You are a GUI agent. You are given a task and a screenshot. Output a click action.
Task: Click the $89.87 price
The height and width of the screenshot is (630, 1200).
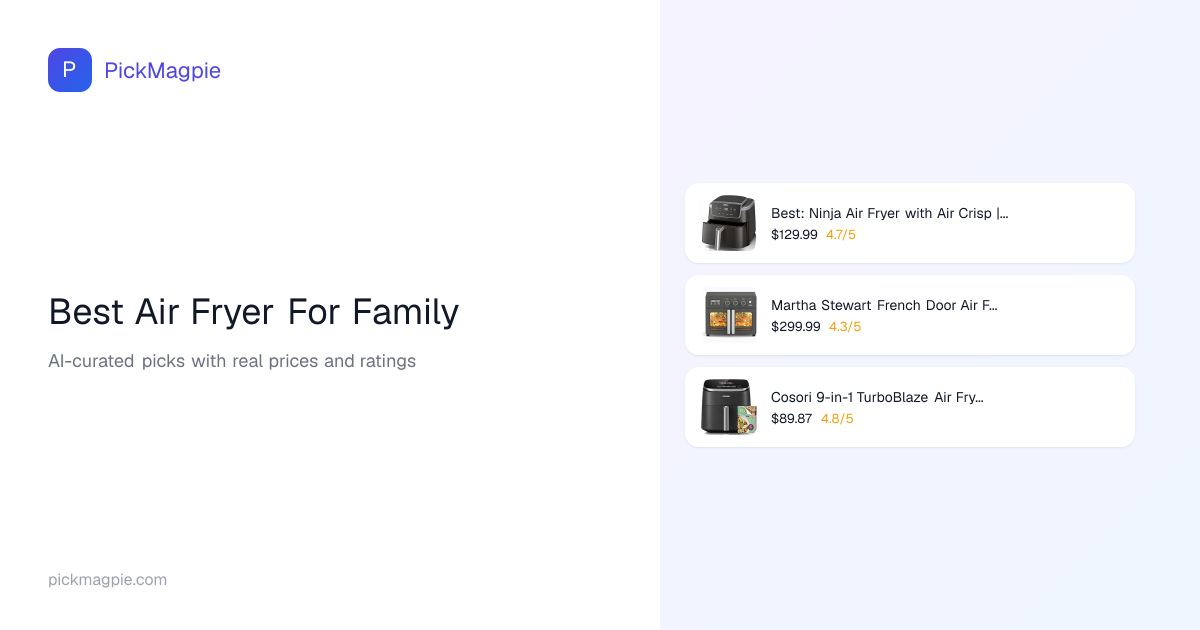tap(791, 419)
